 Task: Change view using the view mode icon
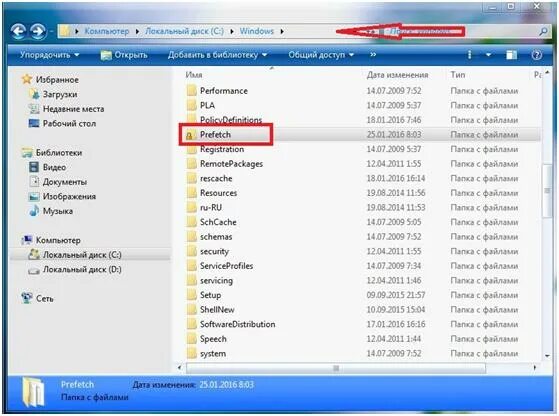click(470, 55)
